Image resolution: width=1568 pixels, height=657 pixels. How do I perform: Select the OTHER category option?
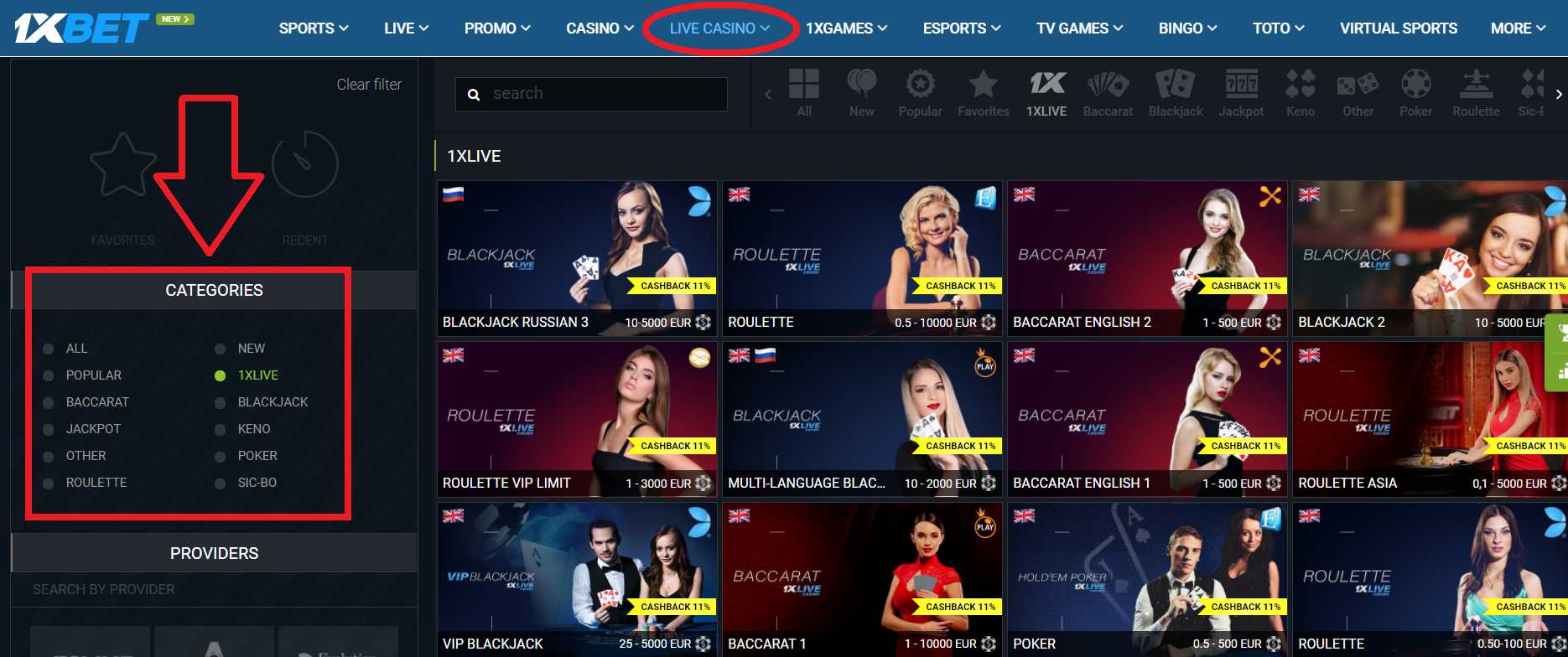tap(86, 456)
